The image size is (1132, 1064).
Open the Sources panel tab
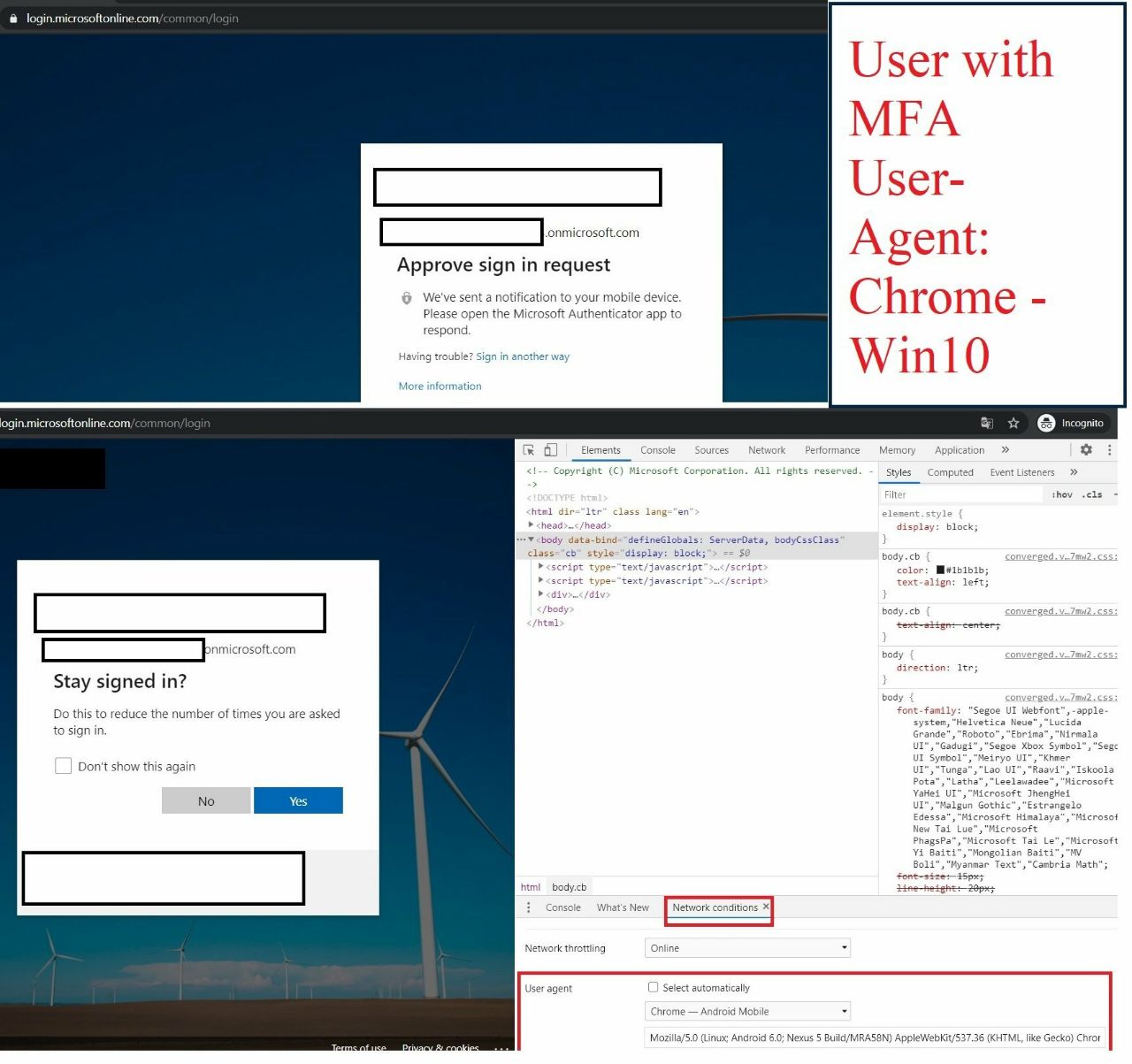tap(712, 451)
